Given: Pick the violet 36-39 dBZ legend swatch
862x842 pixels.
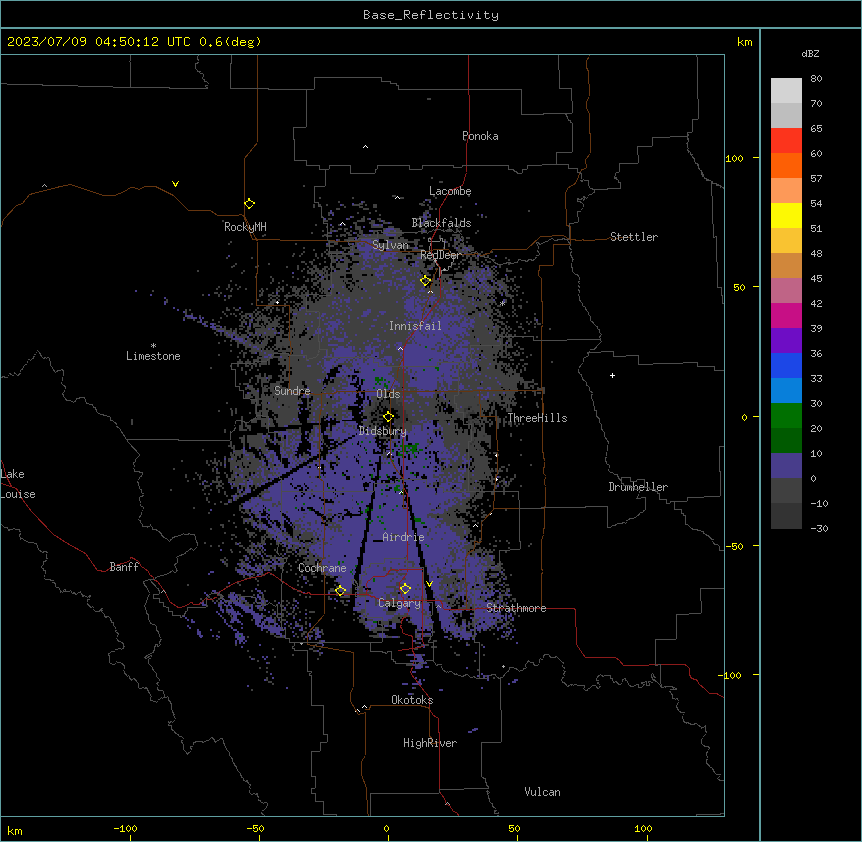Looking at the screenshot, I should coord(786,341).
